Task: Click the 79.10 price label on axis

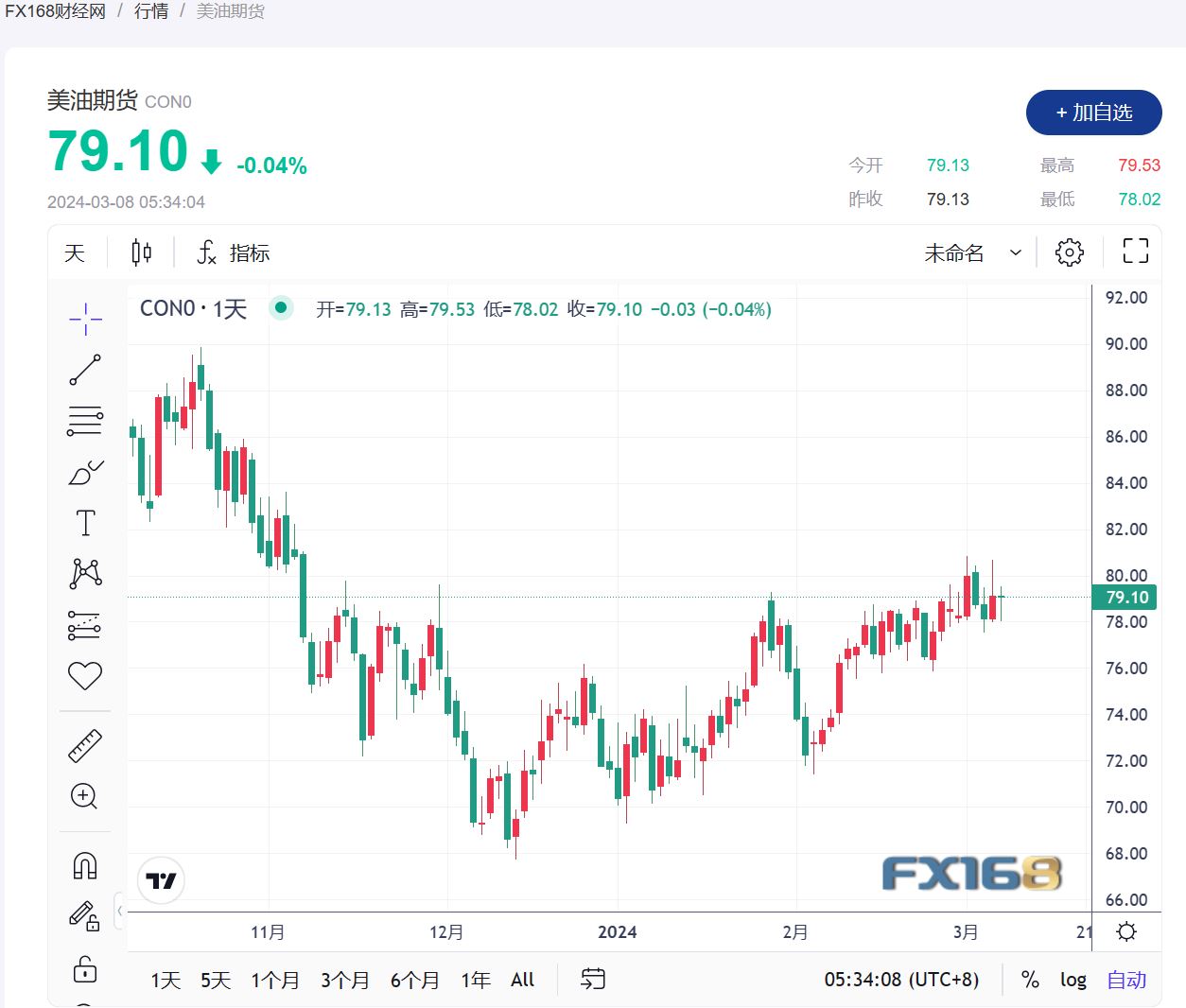Action: [1125, 597]
